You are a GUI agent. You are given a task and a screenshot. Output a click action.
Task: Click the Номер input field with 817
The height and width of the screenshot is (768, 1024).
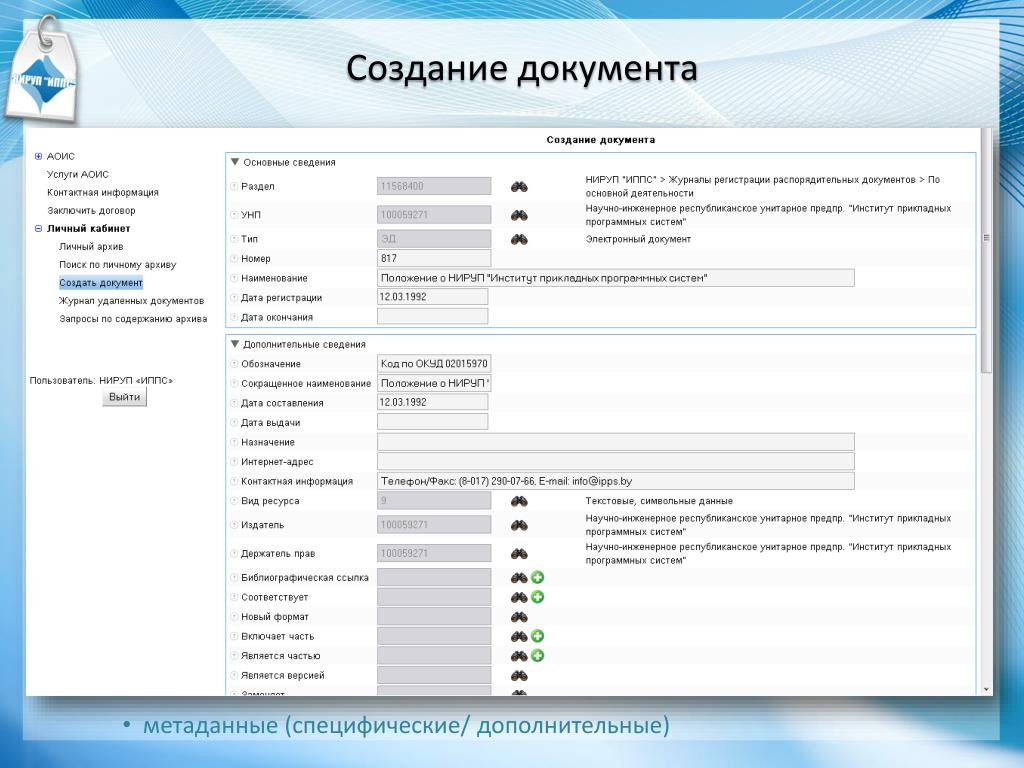434,258
